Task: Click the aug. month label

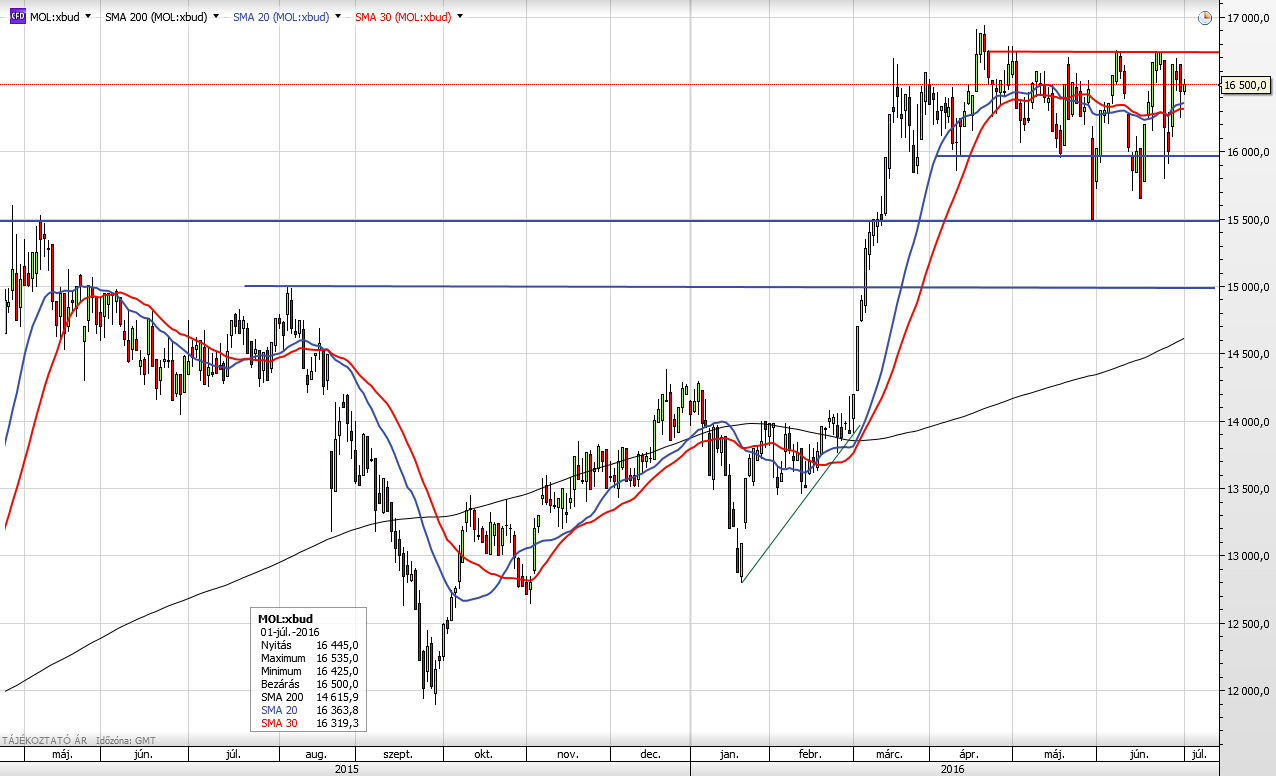Action: pos(315,755)
